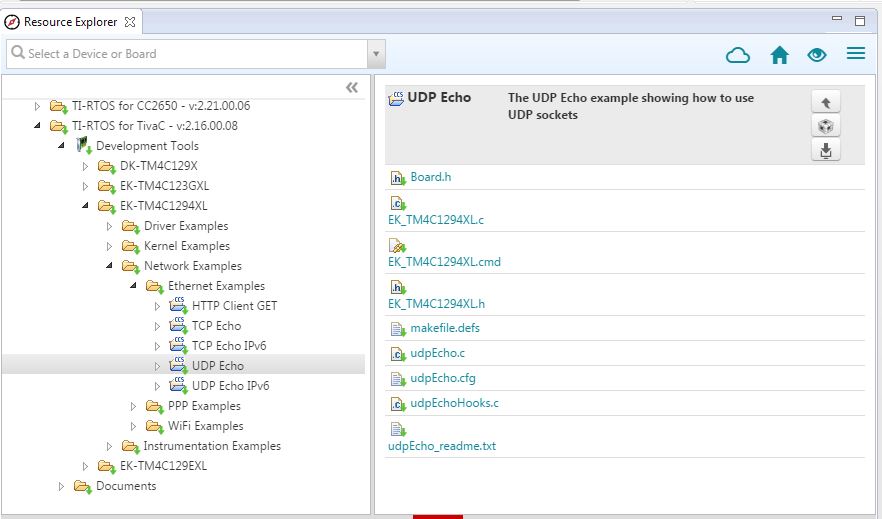
Task: Expand the PPP Examples folder
Action: coord(133,406)
